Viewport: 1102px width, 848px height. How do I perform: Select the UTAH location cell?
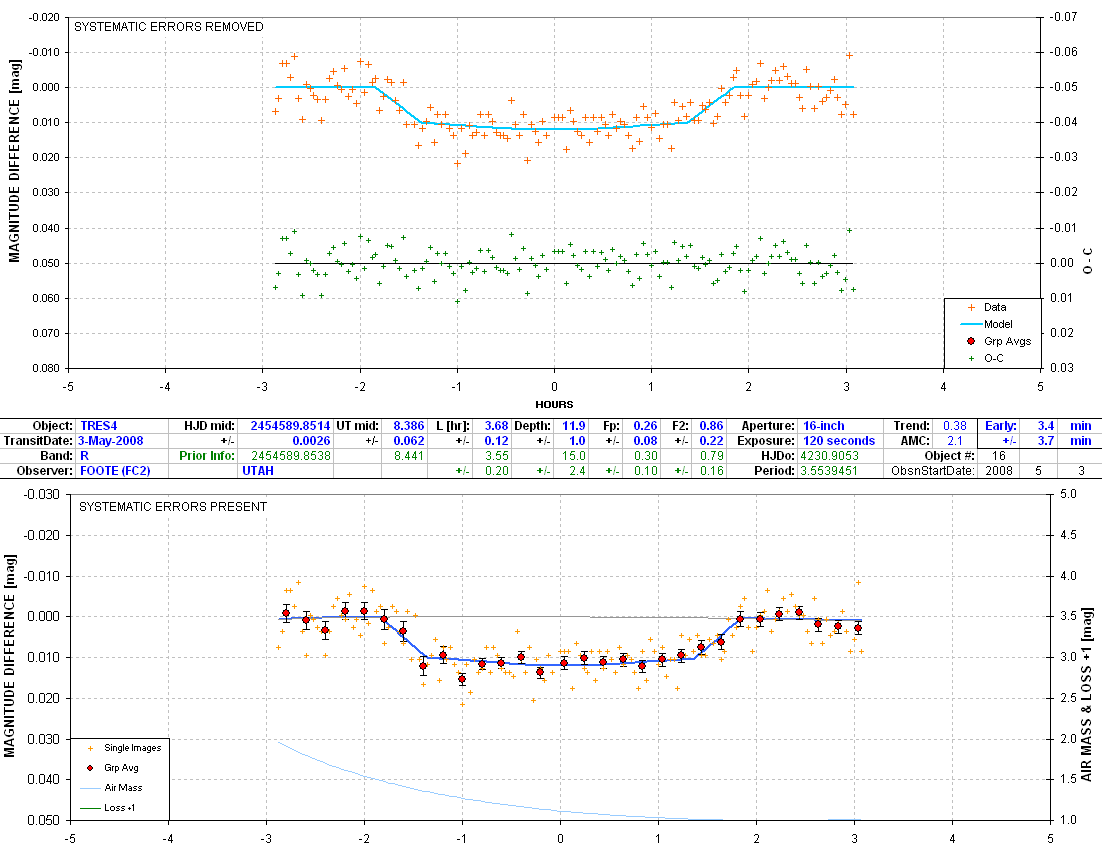coord(258,471)
